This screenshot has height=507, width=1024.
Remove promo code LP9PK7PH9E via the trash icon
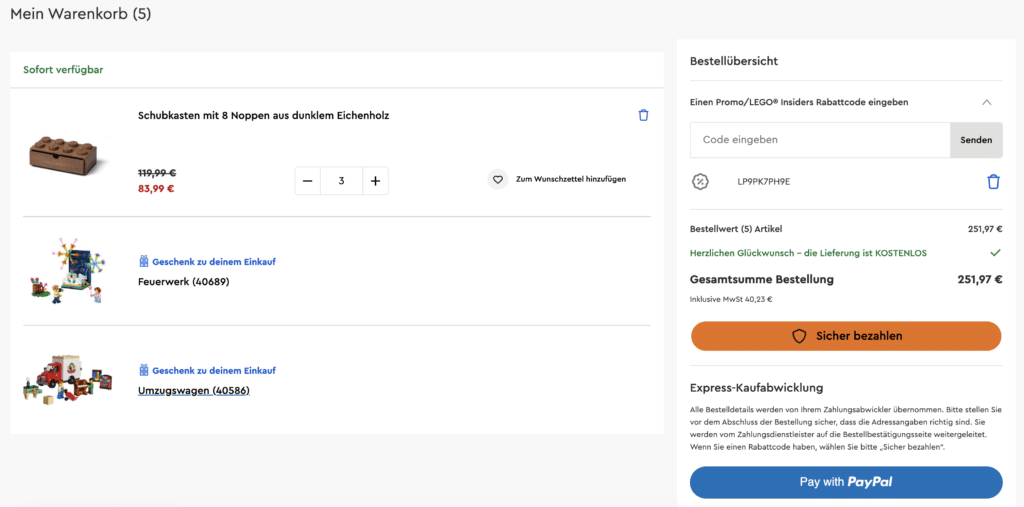tap(993, 182)
